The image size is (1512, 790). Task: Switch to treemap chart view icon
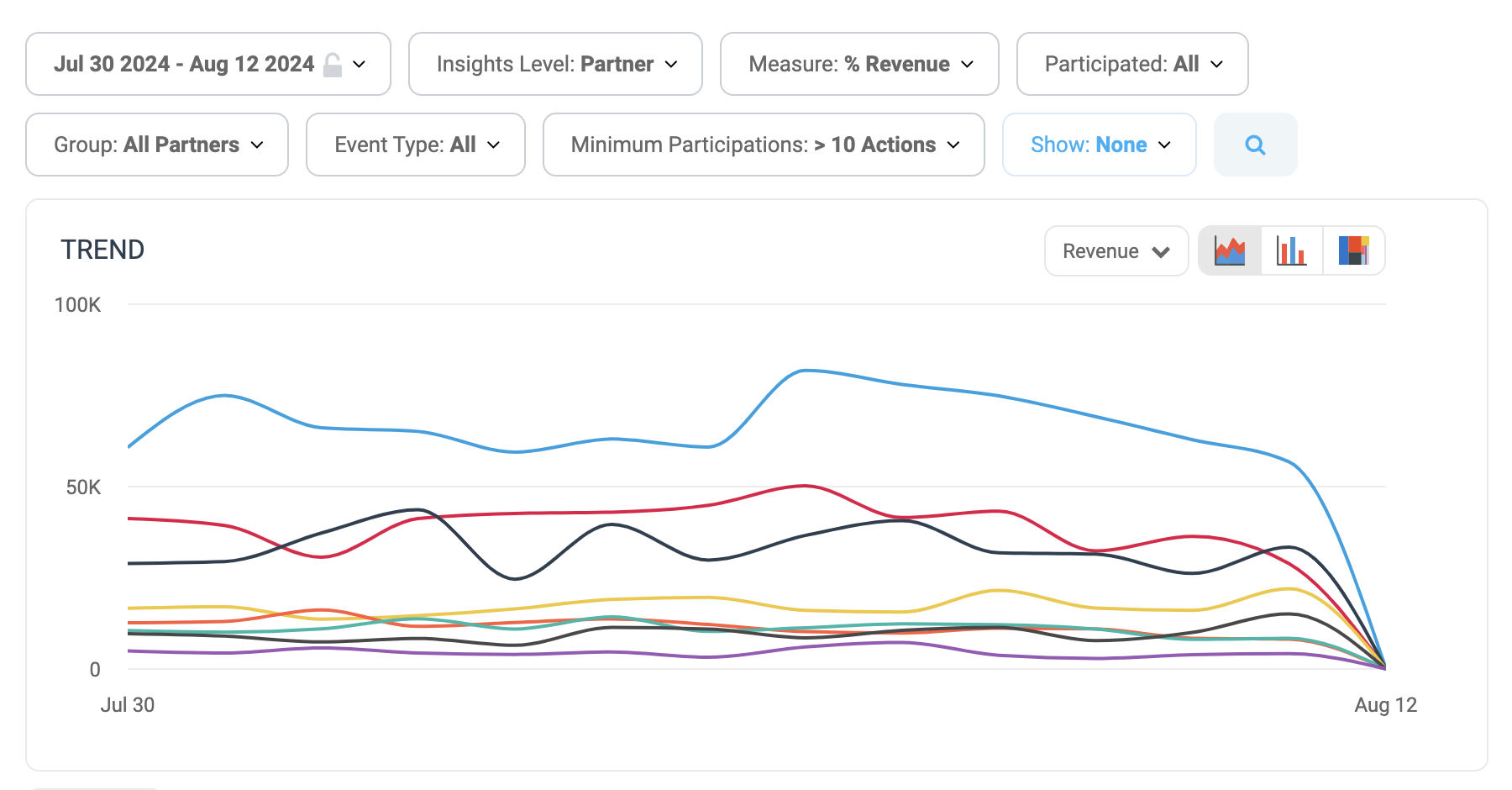1353,250
